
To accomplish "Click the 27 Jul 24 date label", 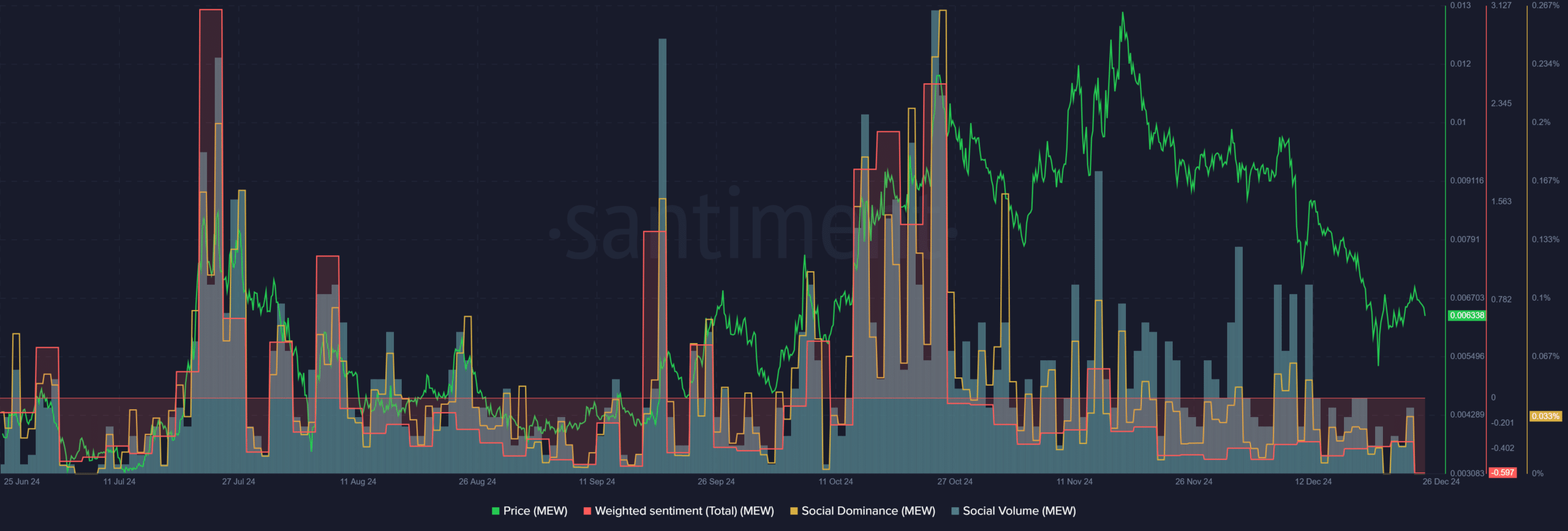I will point(238,481).
